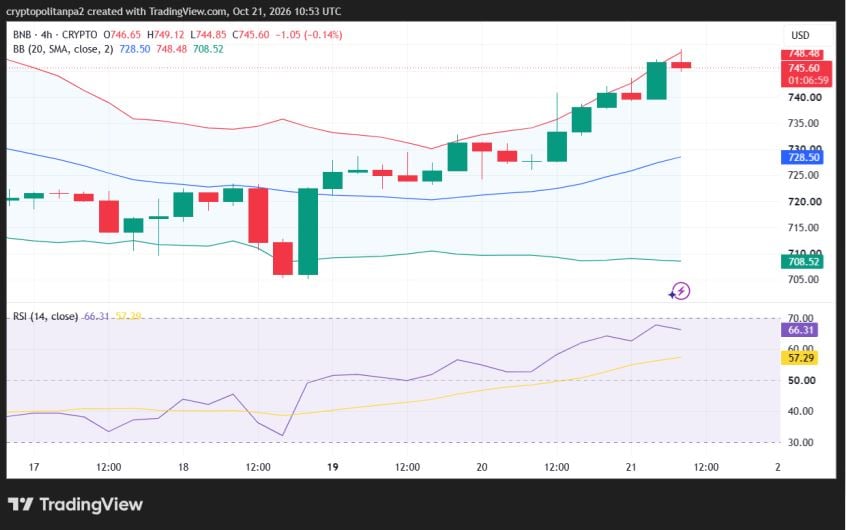
Task: Click the blue 728.50 basis price tag
Action: pos(802,158)
